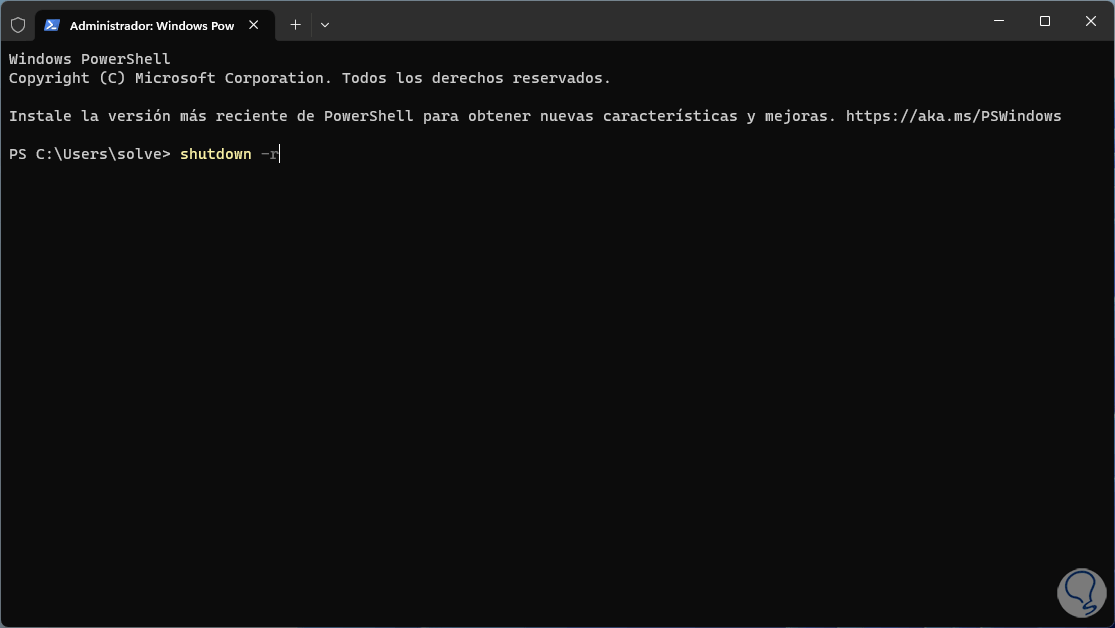Open the https://aka.ms/PSWindows link
1115x628 pixels.
(x=953, y=116)
